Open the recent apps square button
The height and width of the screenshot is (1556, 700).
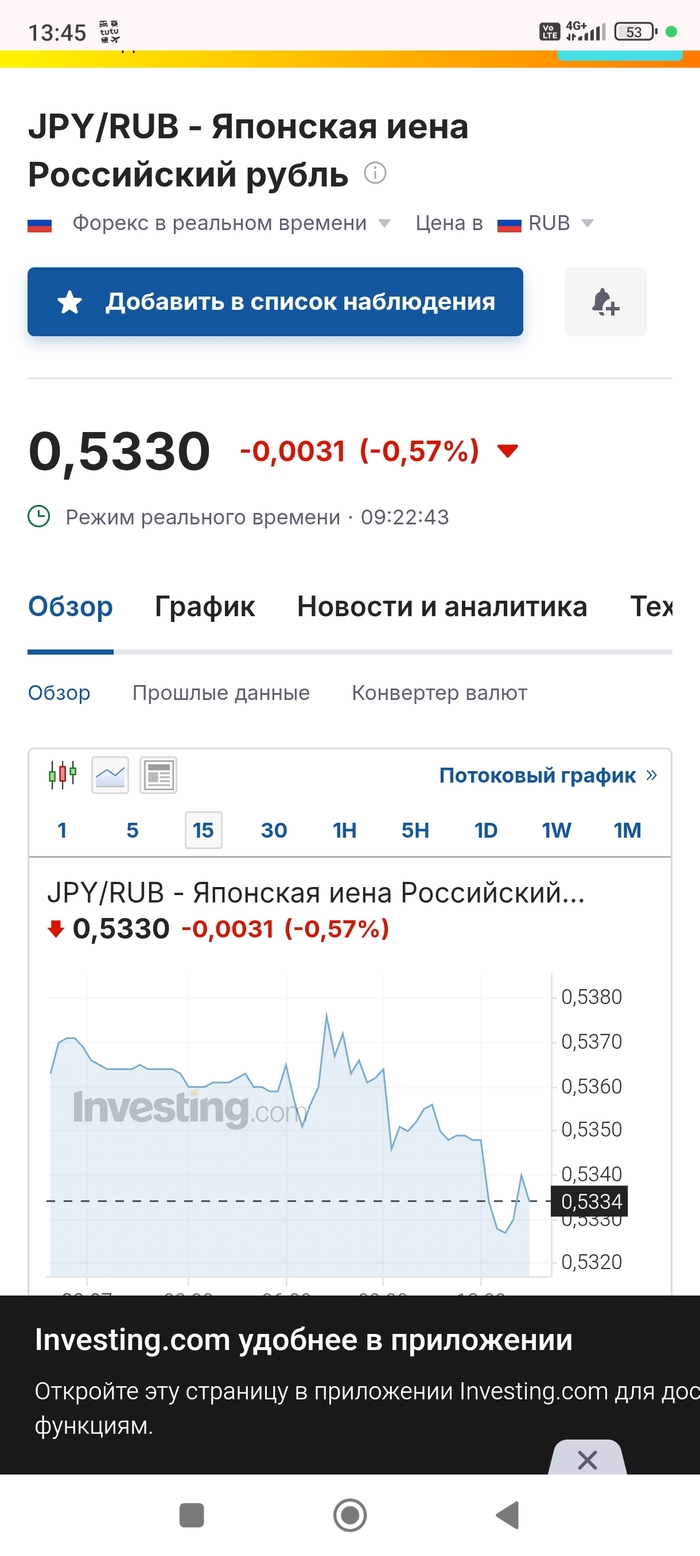191,1515
